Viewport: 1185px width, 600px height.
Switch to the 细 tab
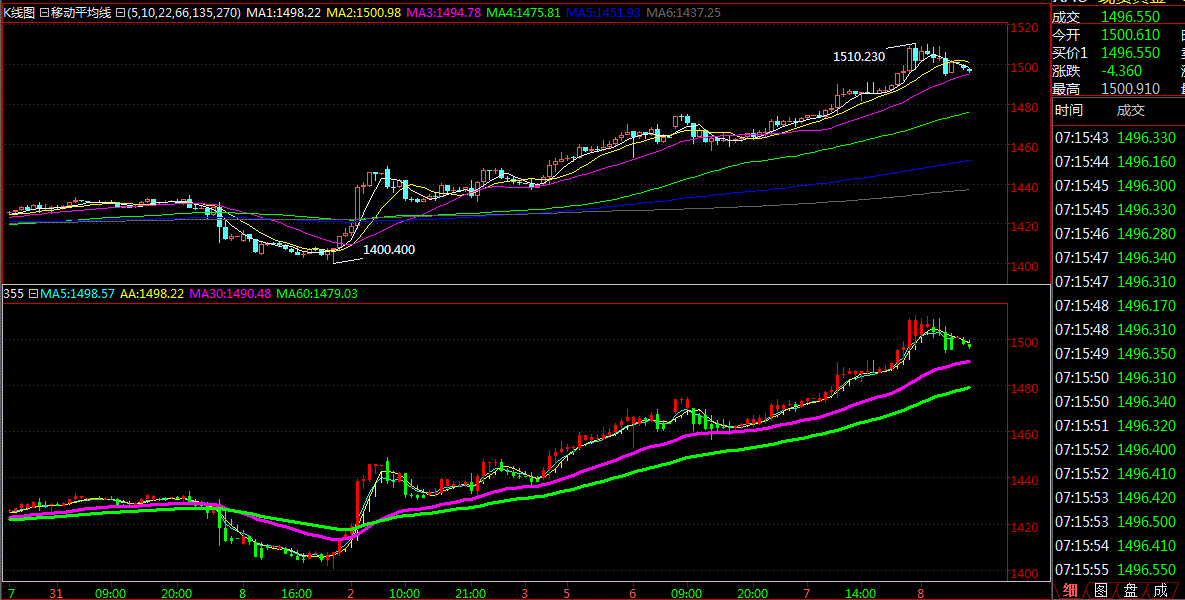(1070, 590)
